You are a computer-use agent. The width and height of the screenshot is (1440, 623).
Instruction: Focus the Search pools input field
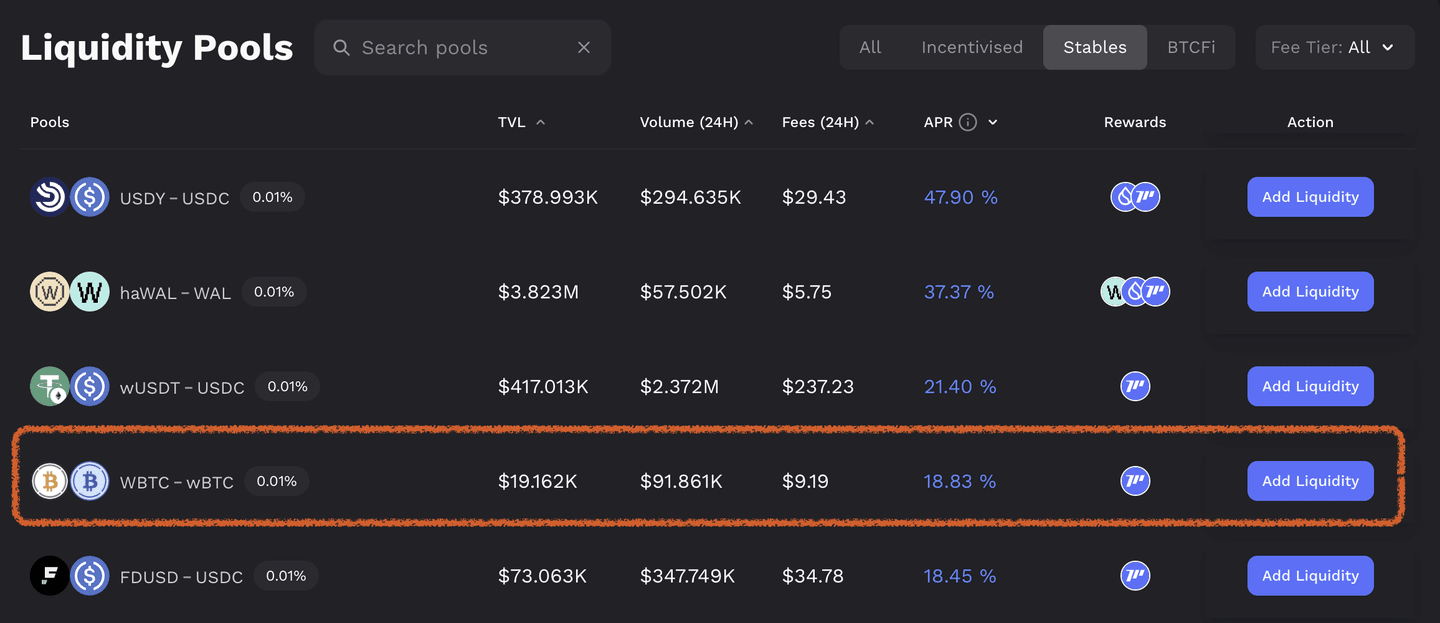click(450, 48)
